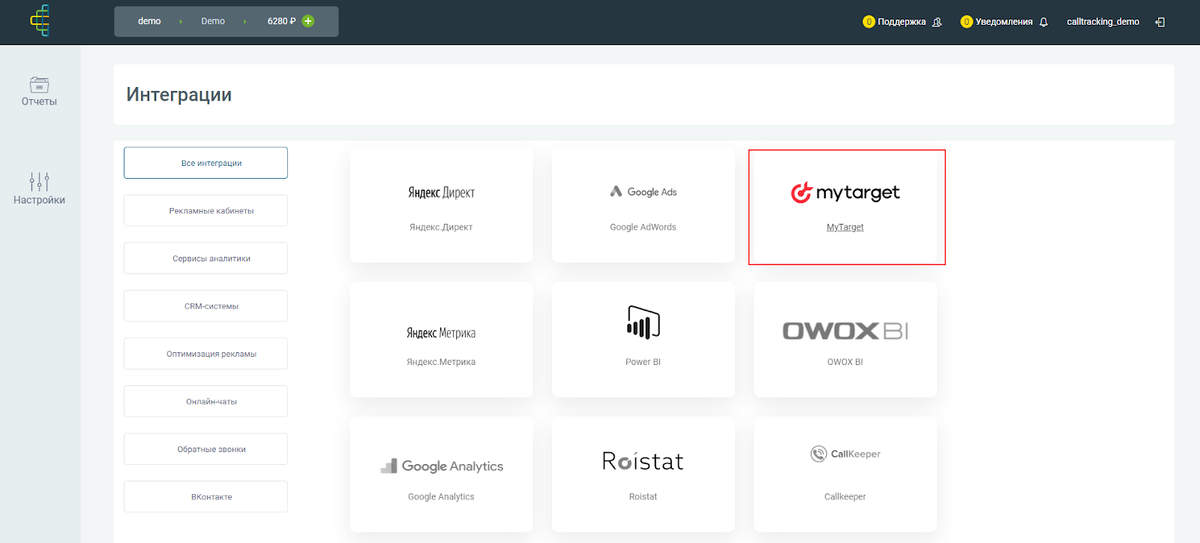The image size is (1200, 543).
Task: Click the logout icon next to calltracking_demo
Action: click(1160, 21)
